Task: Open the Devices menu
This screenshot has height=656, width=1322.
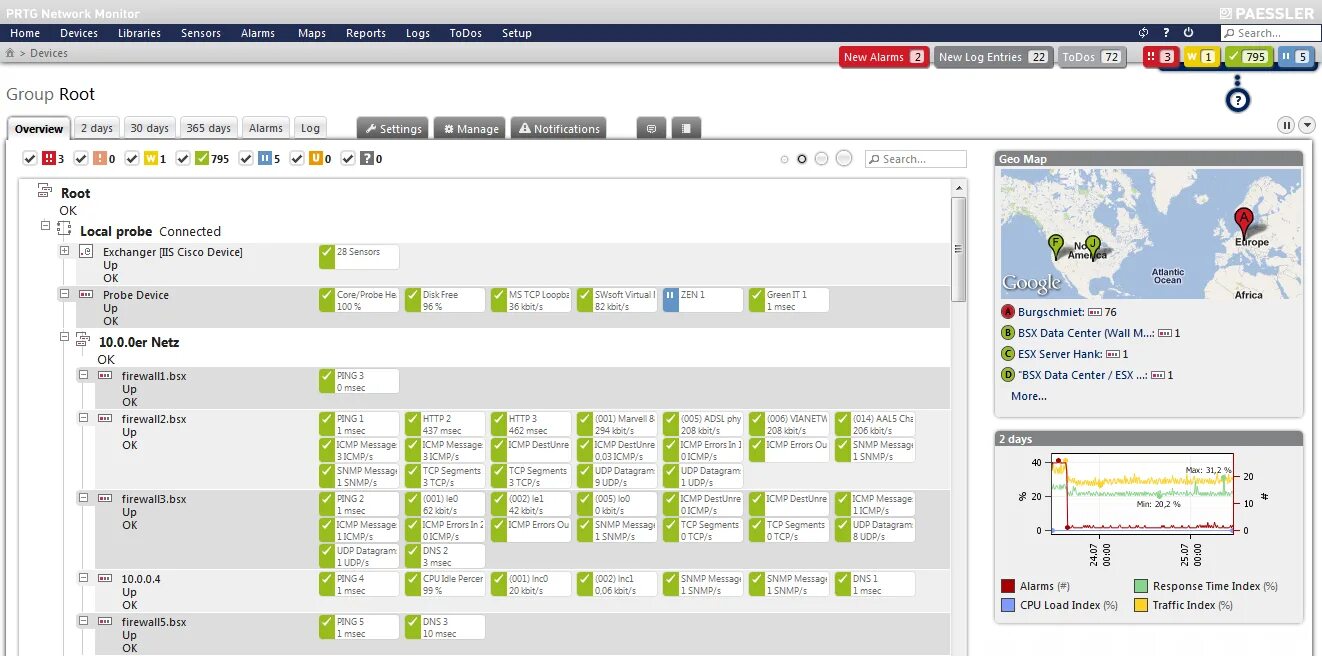Action: [x=79, y=33]
